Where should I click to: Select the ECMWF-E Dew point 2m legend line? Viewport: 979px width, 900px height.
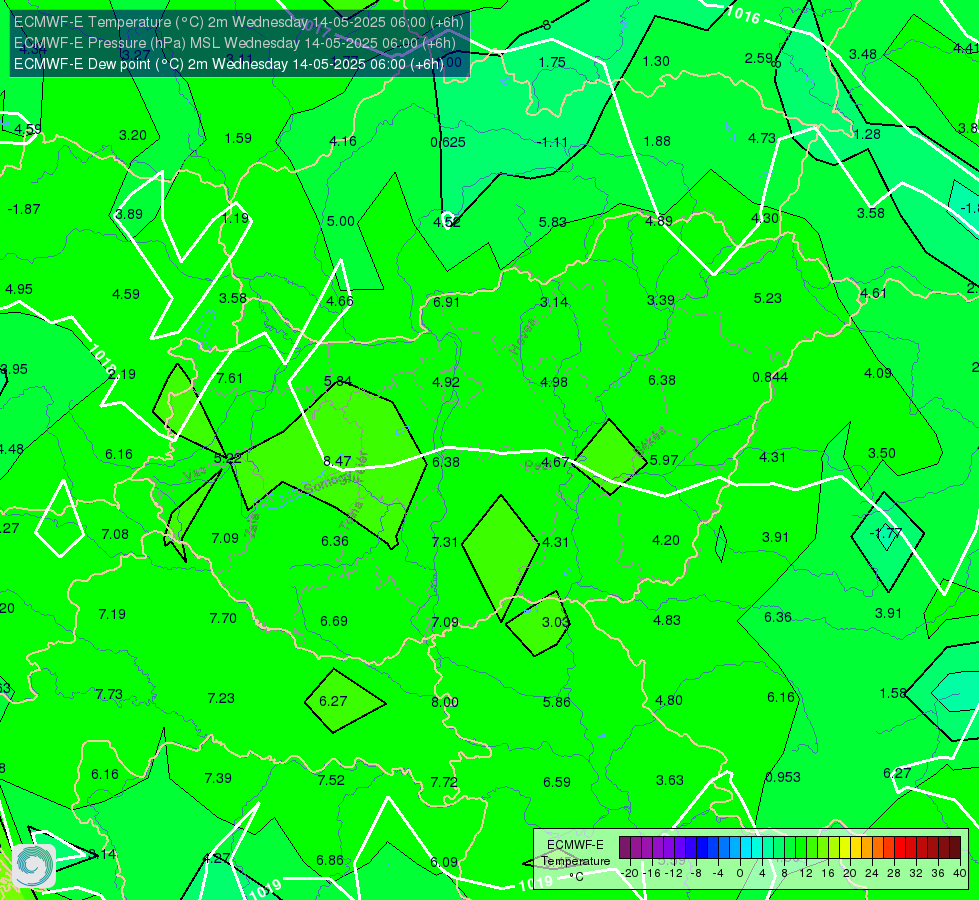tap(229, 64)
